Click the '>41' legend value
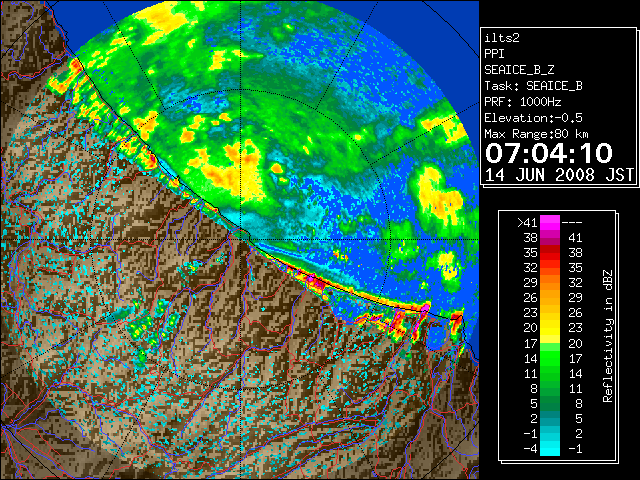Image resolution: width=640 pixels, height=480 pixels. [x=527, y=223]
